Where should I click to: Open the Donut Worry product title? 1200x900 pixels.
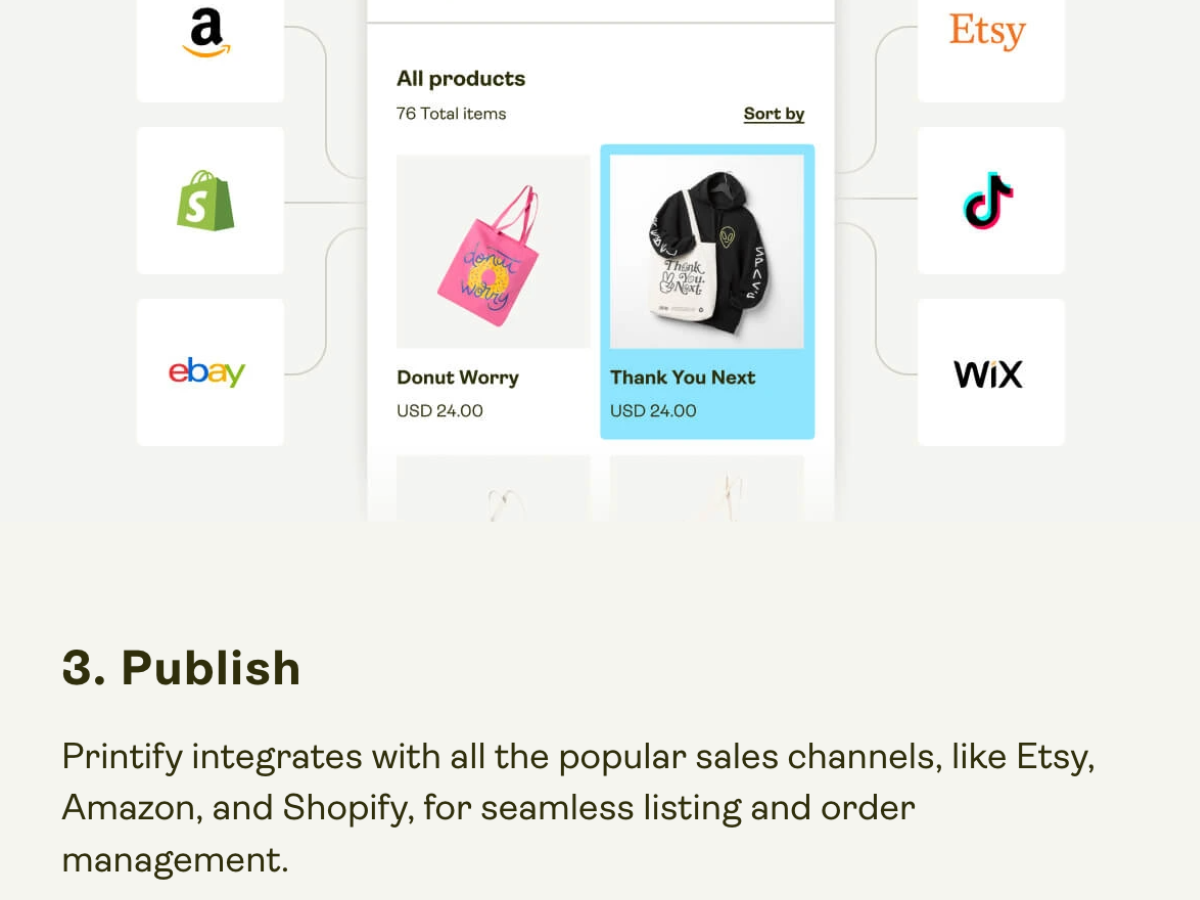click(458, 378)
